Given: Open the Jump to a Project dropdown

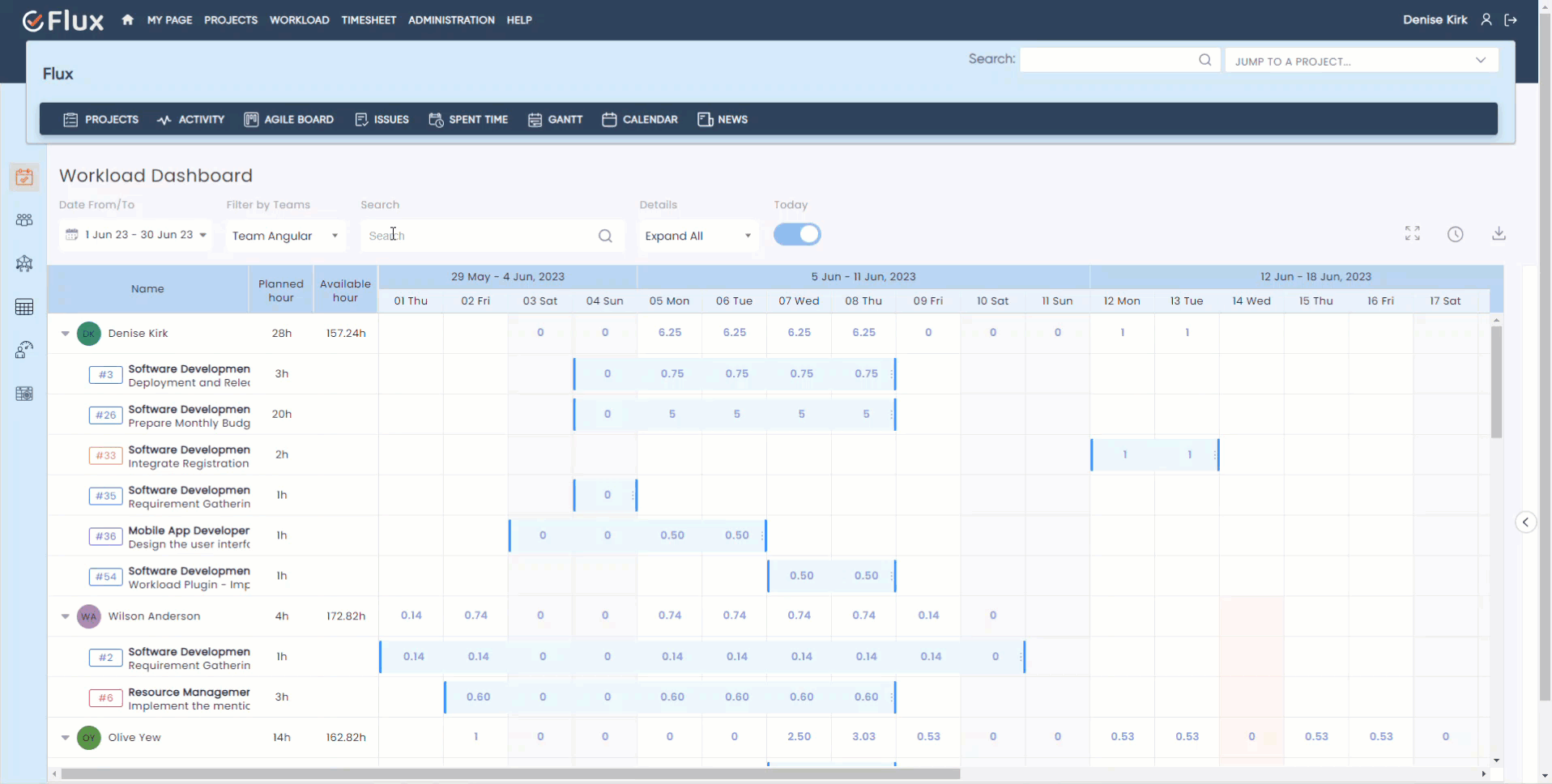Looking at the screenshot, I should pos(1361,61).
